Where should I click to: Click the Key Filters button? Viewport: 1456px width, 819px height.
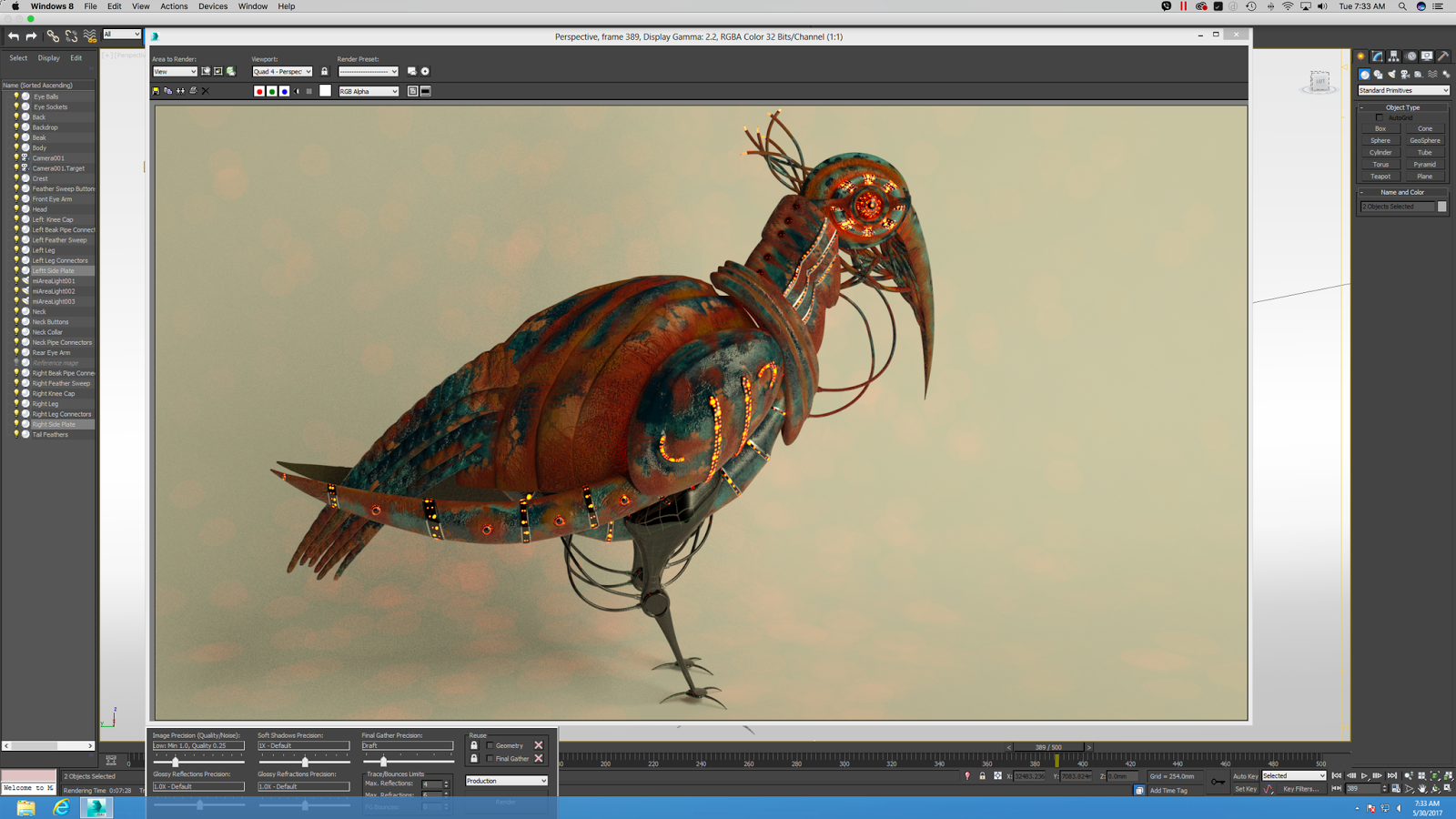click(1300, 789)
